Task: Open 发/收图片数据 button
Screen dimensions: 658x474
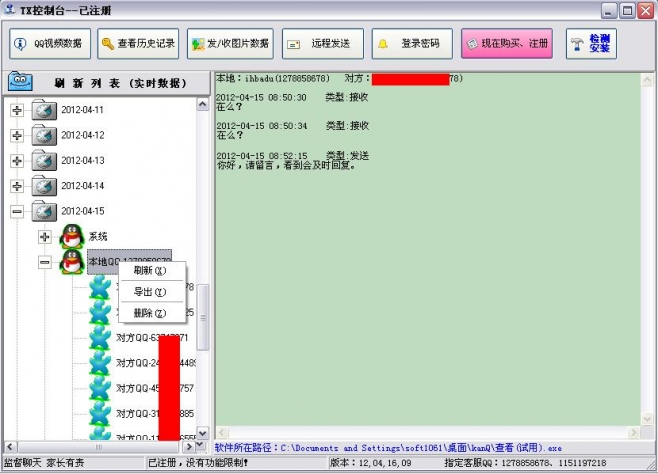Action: click(x=230, y=44)
